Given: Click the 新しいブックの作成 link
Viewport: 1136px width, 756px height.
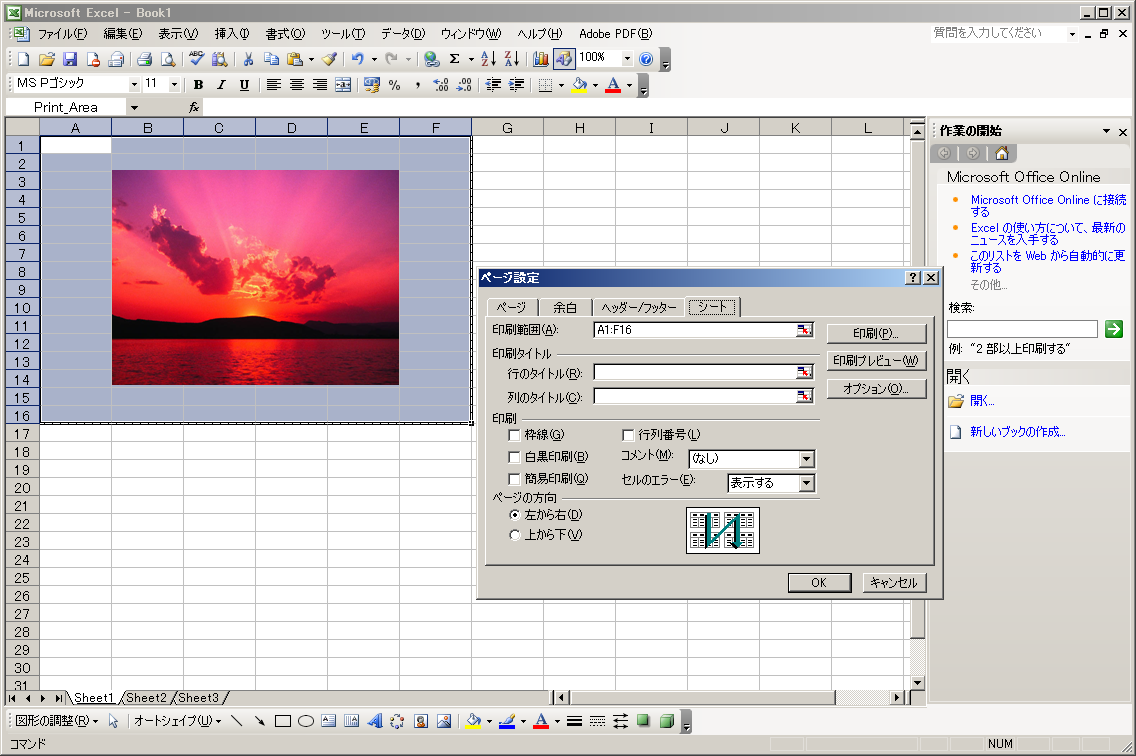Looking at the screenshot, I should pyautogui.click(x=1017, y=432).
